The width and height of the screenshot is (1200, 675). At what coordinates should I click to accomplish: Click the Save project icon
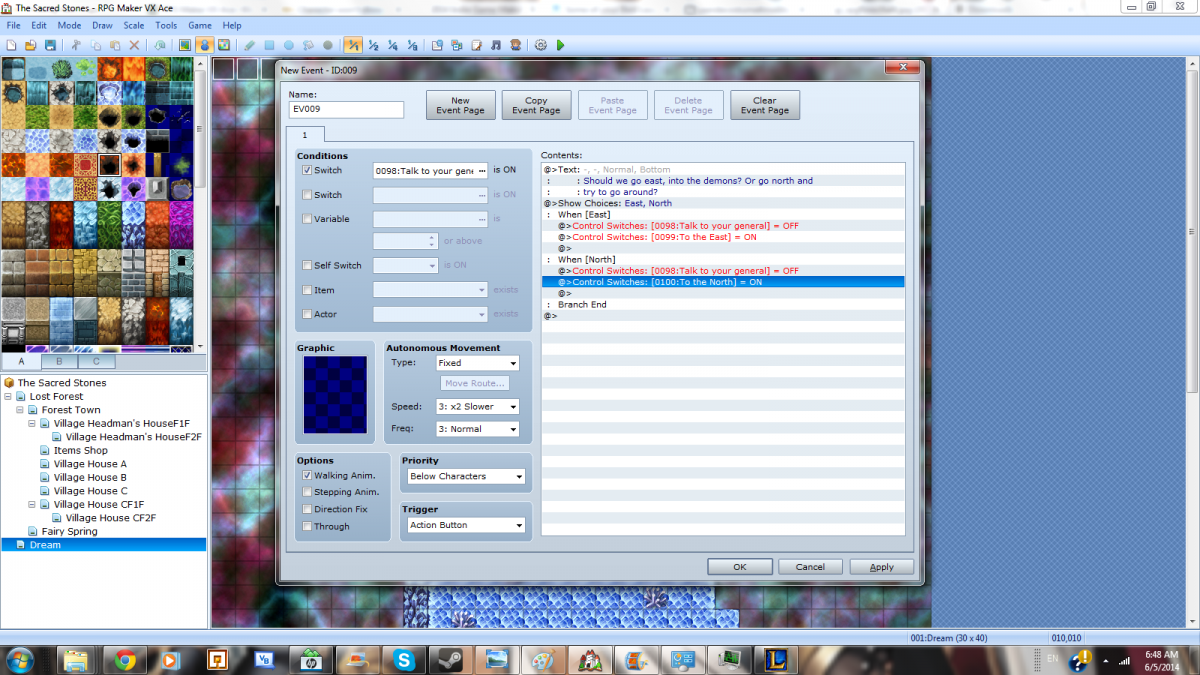[x=50, y=45]
